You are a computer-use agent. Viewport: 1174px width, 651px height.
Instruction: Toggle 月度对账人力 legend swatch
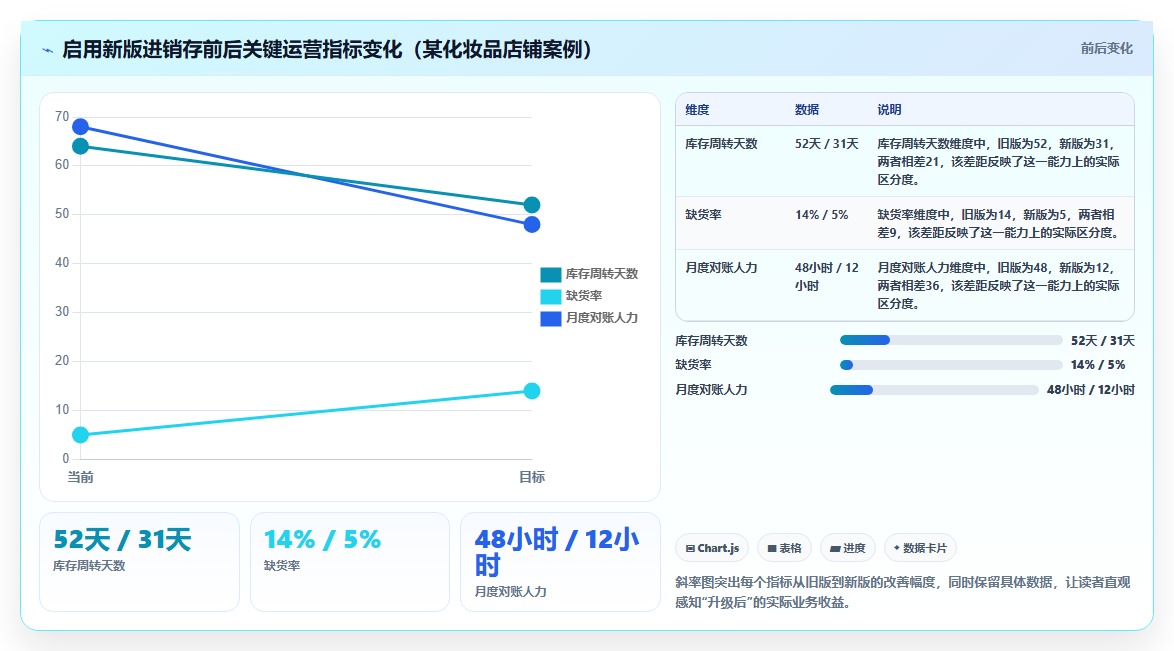pos(550,318)
